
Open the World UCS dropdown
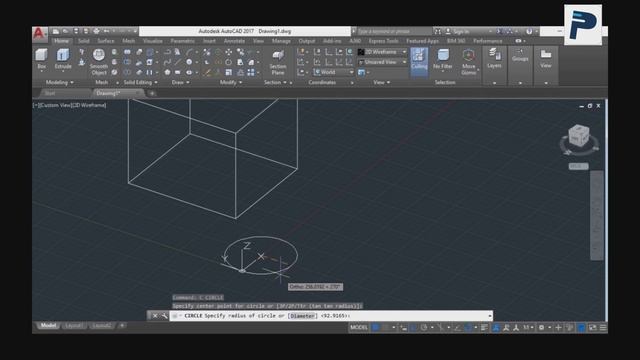click(333, 72)
